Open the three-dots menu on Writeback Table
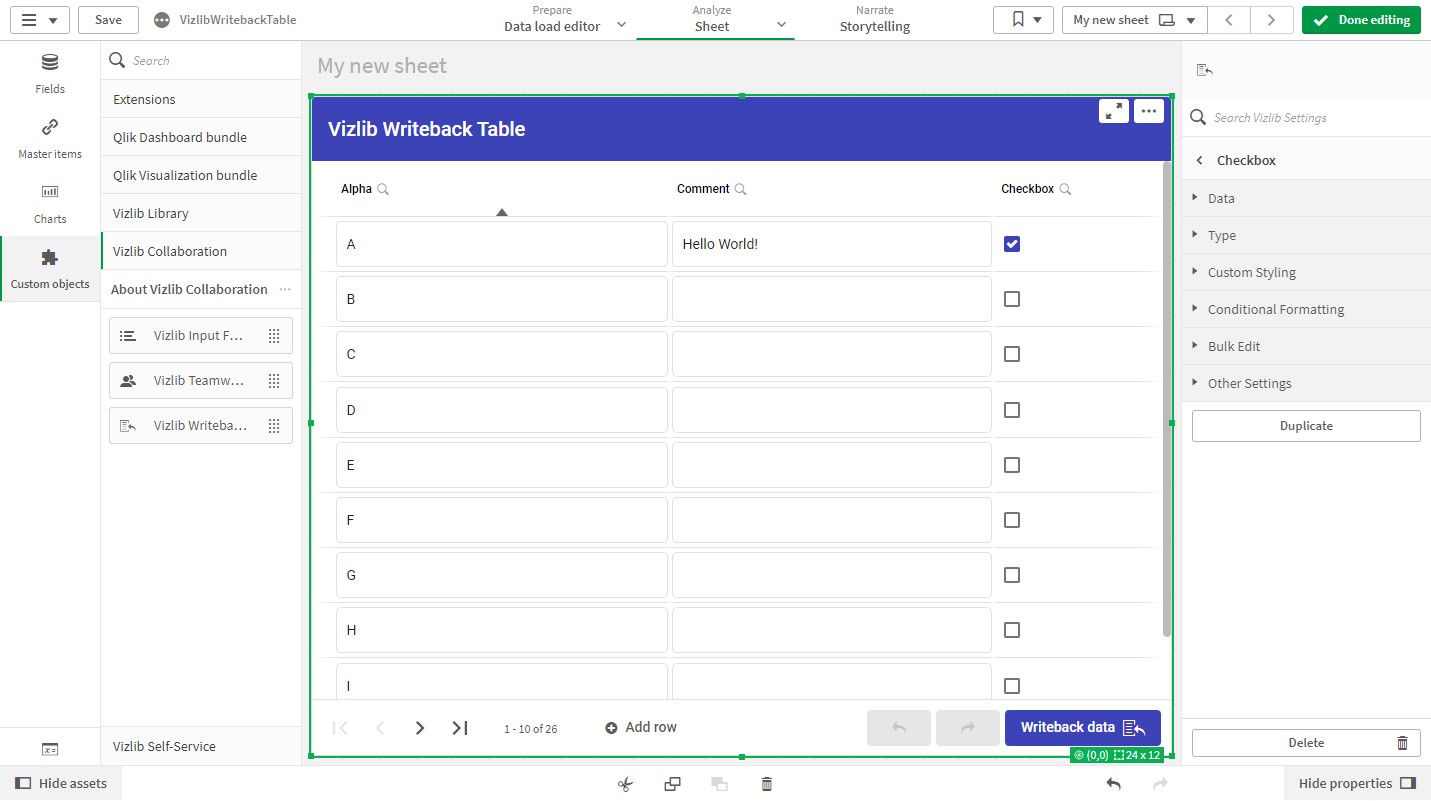This screenshot has width=1431, height=801. pos(1149,111)
